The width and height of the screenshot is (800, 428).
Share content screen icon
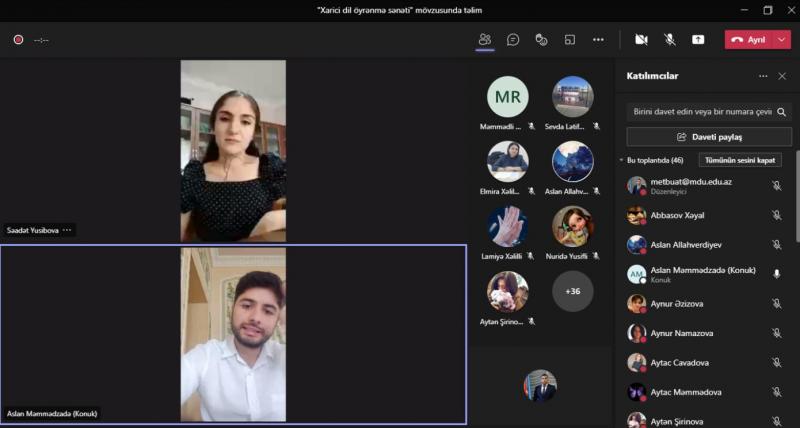point(698,40)
